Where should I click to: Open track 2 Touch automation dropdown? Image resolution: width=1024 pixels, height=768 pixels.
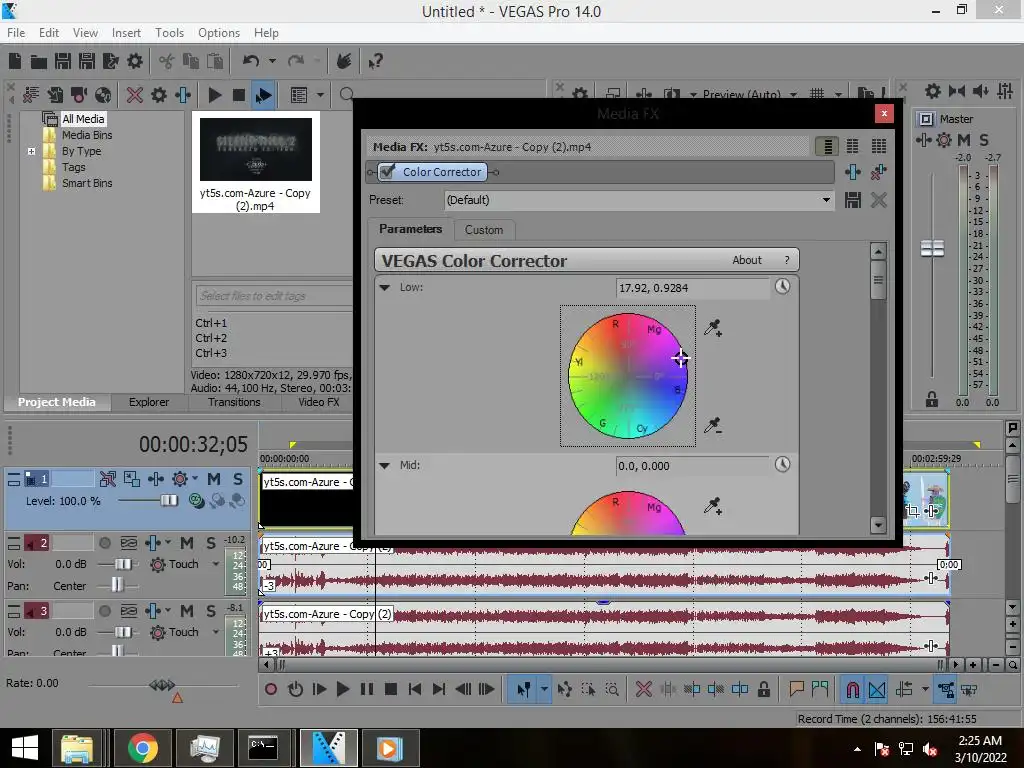pyautogui.click(x=216, y=564)
